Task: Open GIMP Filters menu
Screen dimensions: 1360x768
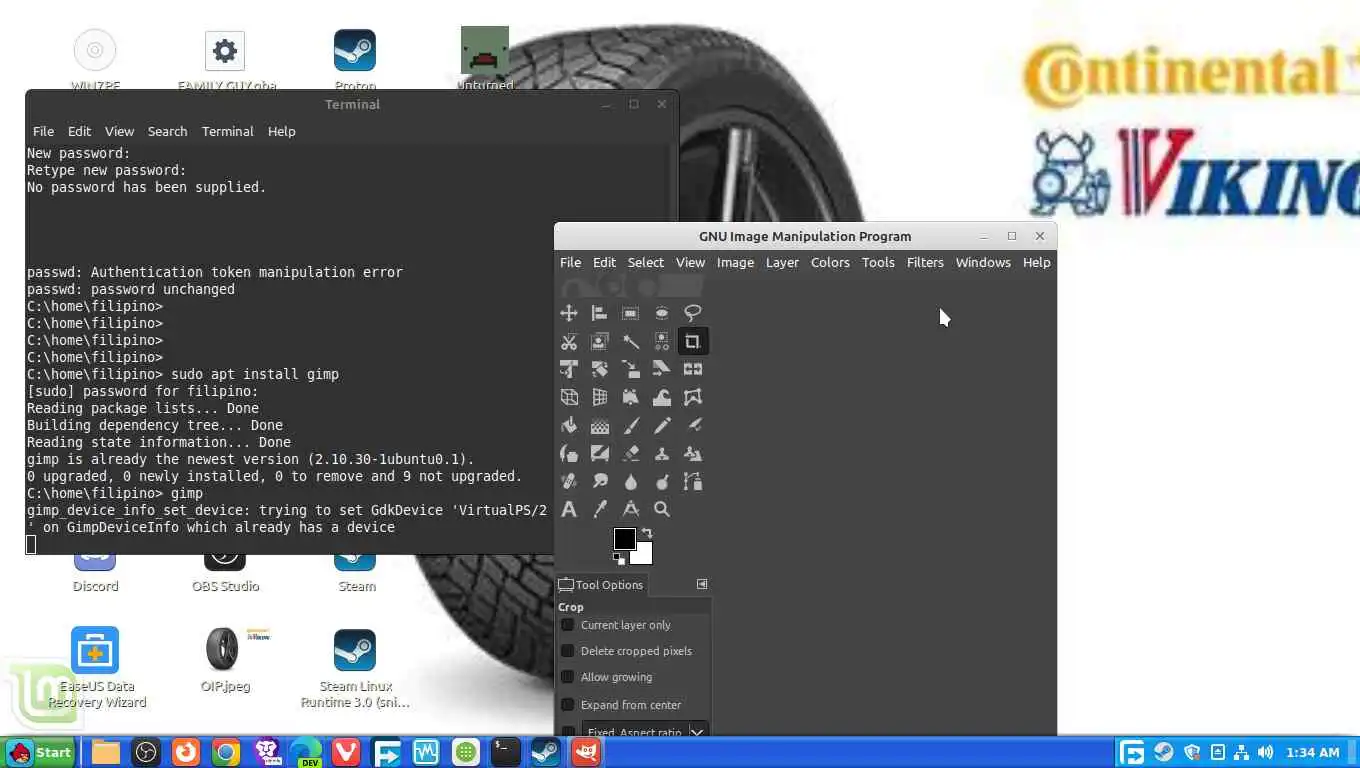Action: click(925, 262)
